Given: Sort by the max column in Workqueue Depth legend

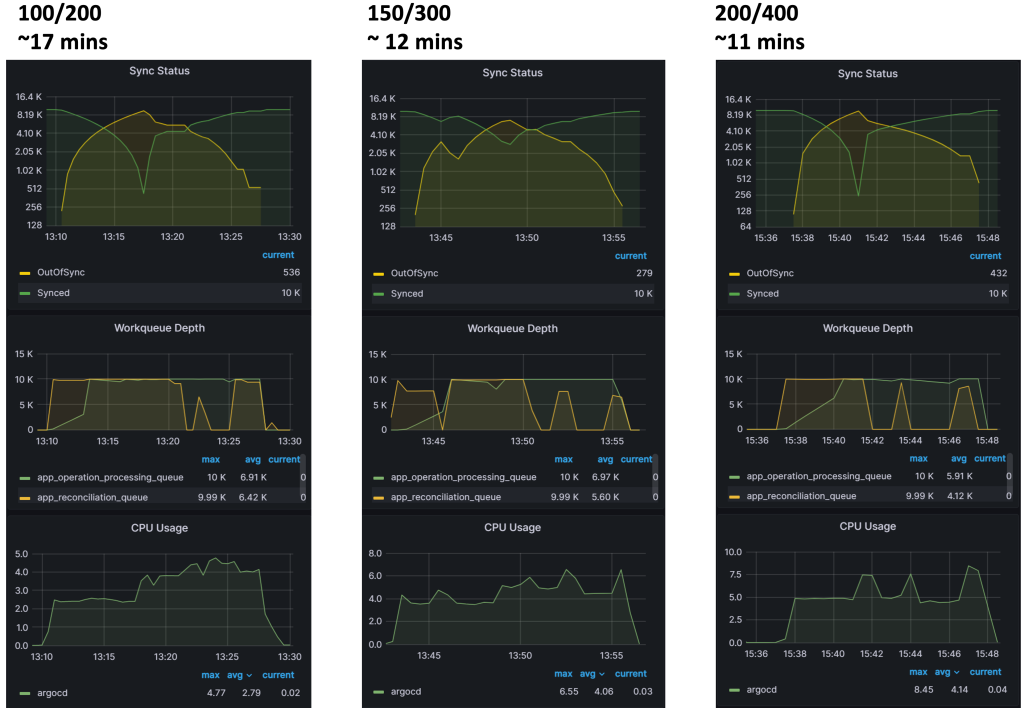Looking at the screenshot, I should click(210, 459).
